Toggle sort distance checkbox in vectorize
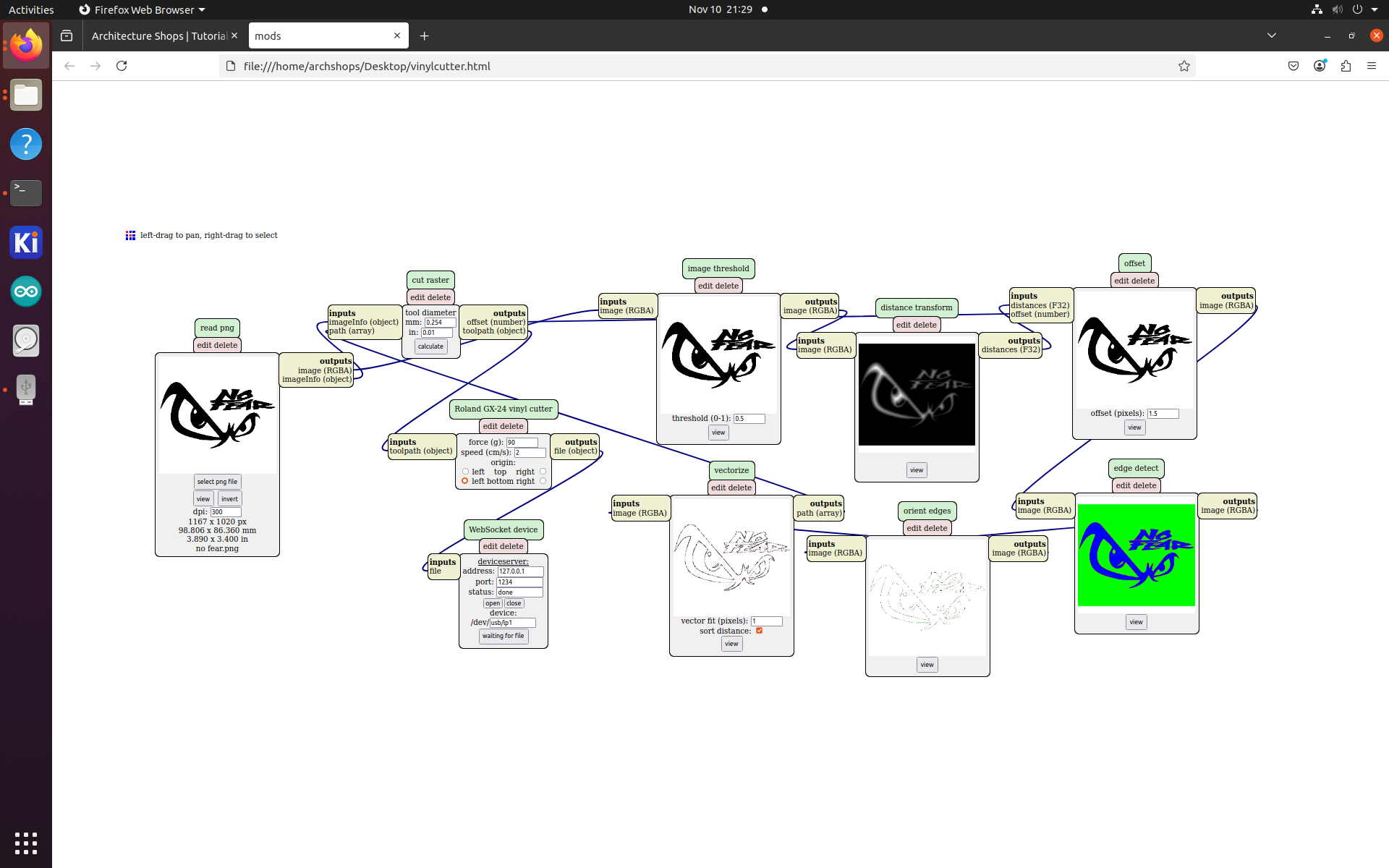Image resolution: width=1389 pixels, height=868 pixels. click(x=759, y=631)
